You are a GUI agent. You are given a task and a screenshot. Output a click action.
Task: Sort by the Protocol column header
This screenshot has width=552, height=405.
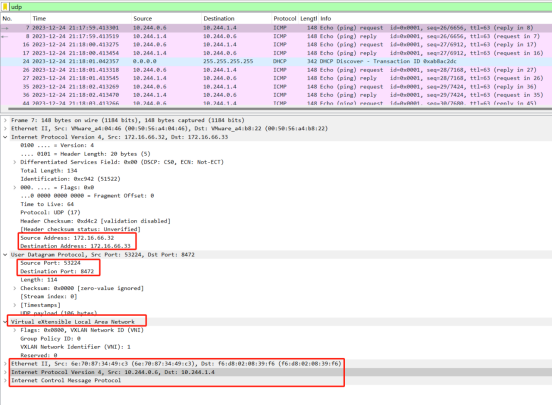click(x=284, y=19)
